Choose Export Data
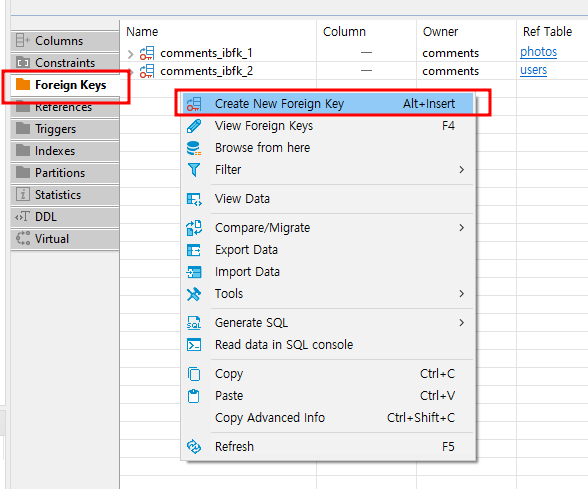The height and width of the screenshot is (489, 588). (328, 250)
